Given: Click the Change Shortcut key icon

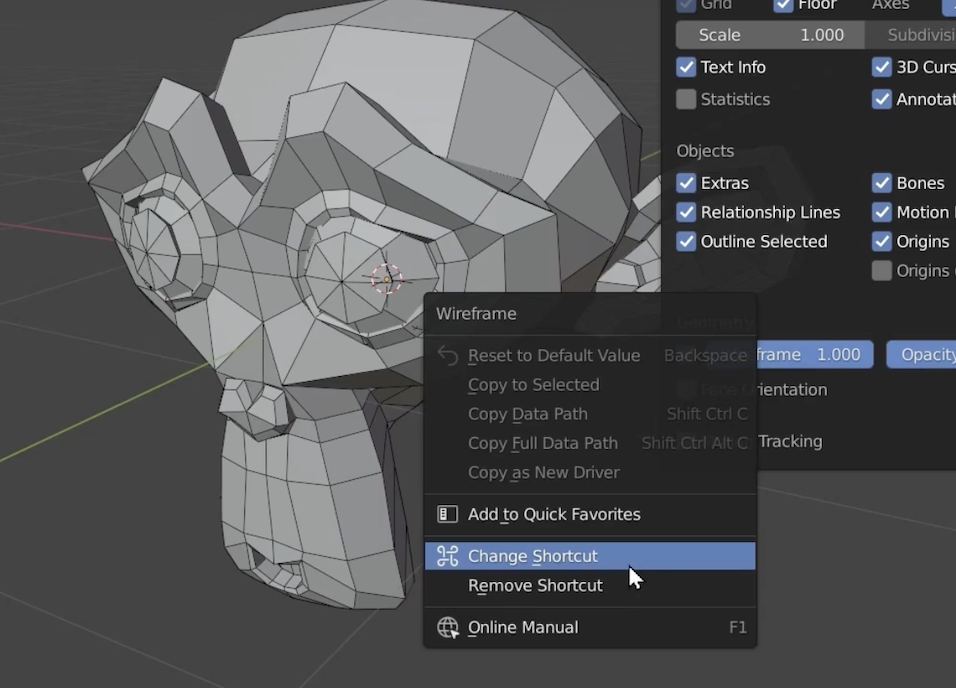Looking at the screenshot, I should (x=448, y=556).
